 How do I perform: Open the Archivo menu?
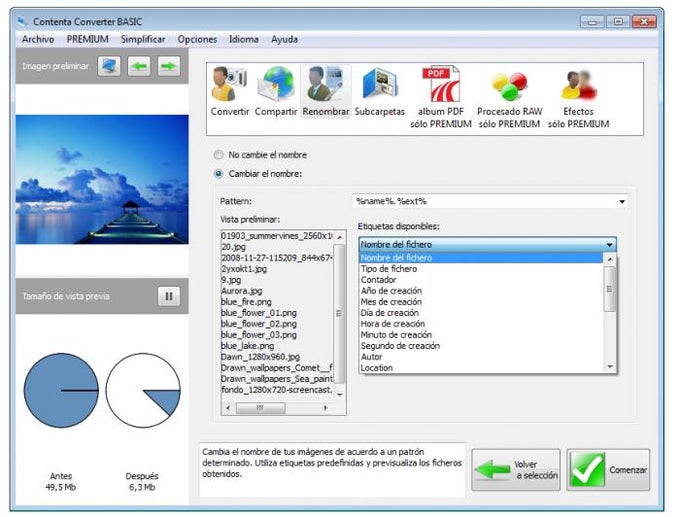point(38,39)
